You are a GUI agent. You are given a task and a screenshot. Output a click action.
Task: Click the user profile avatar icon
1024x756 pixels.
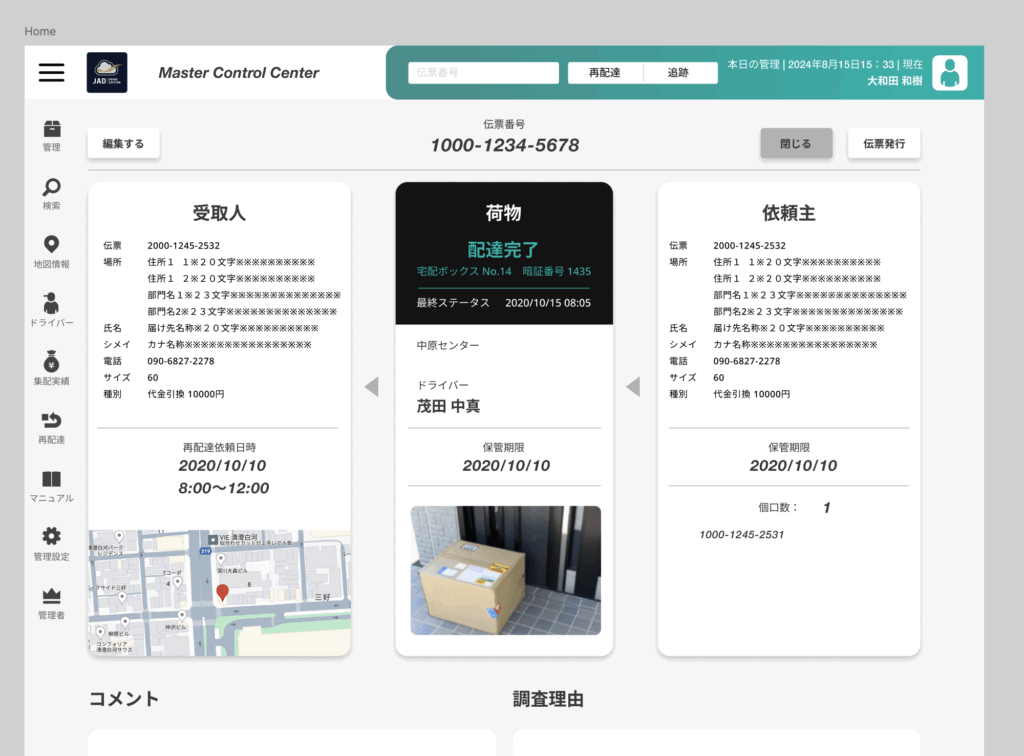point(949,73)
